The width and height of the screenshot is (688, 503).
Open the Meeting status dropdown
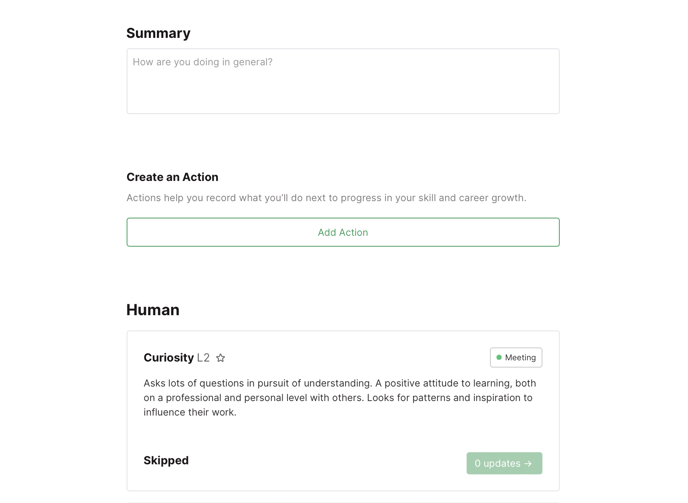(516, 358)
